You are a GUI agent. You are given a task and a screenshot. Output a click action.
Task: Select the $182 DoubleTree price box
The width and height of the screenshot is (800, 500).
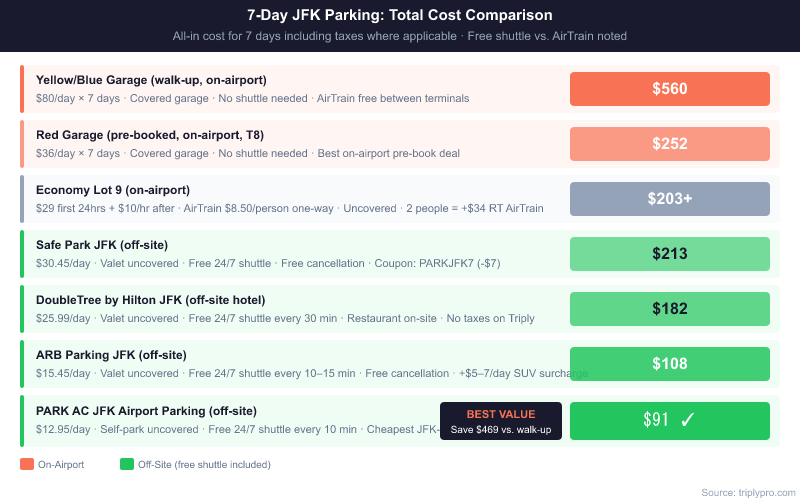click(669, 309)
